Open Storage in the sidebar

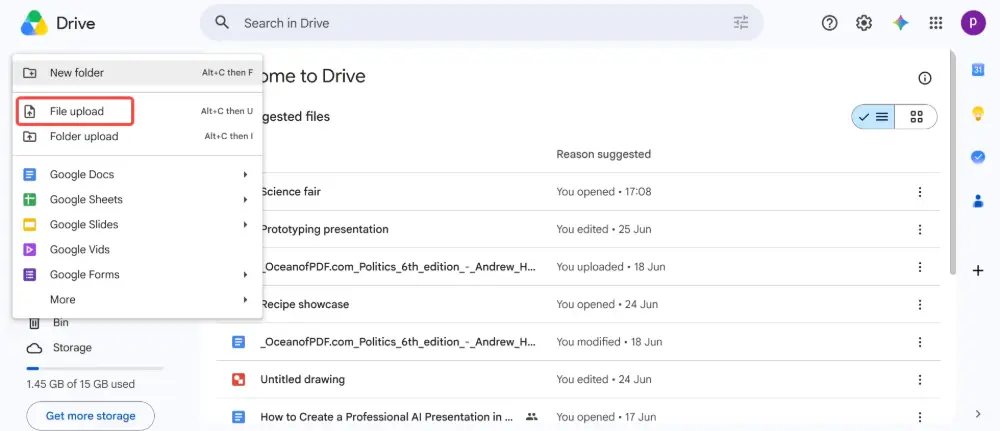click(72, 347)
